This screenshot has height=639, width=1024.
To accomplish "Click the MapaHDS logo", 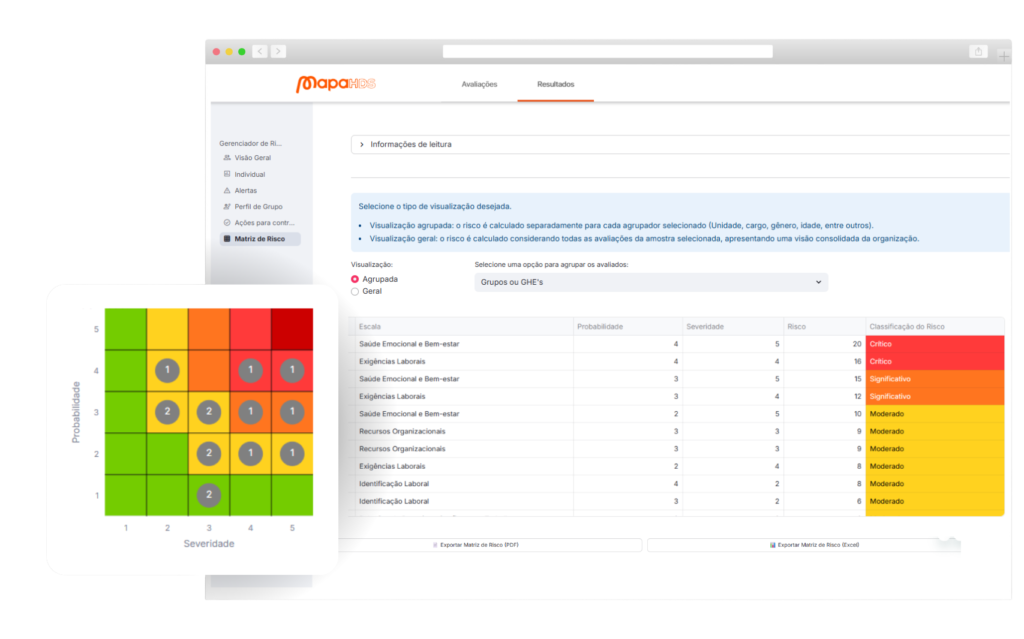I will point(335,84).
